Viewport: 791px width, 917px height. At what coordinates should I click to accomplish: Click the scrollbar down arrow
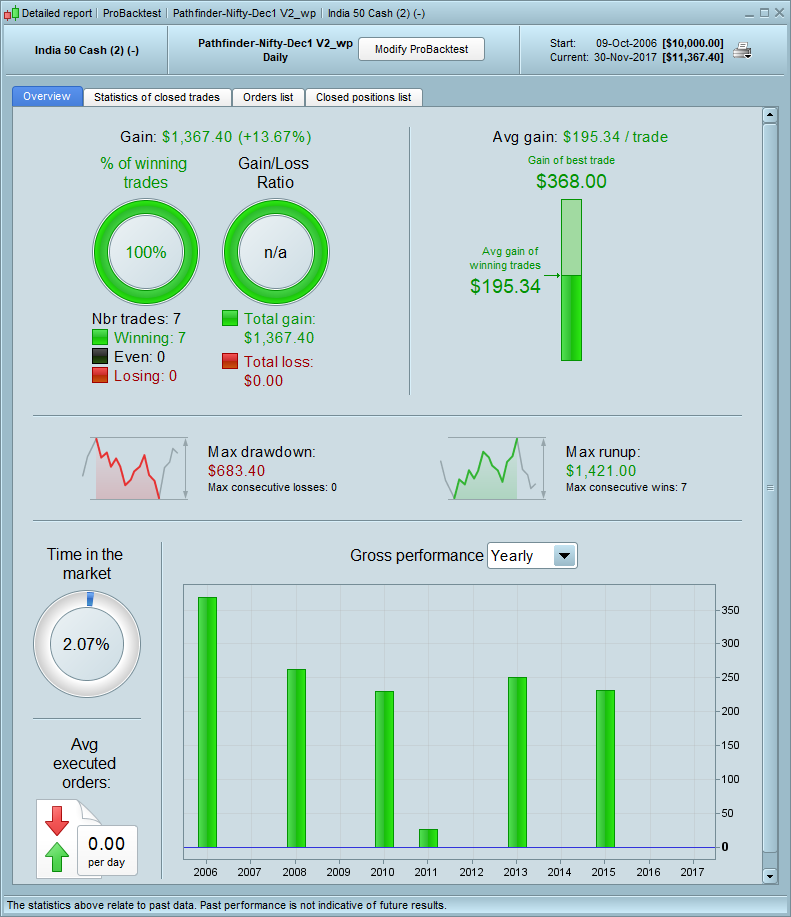[x=769, y=875]
